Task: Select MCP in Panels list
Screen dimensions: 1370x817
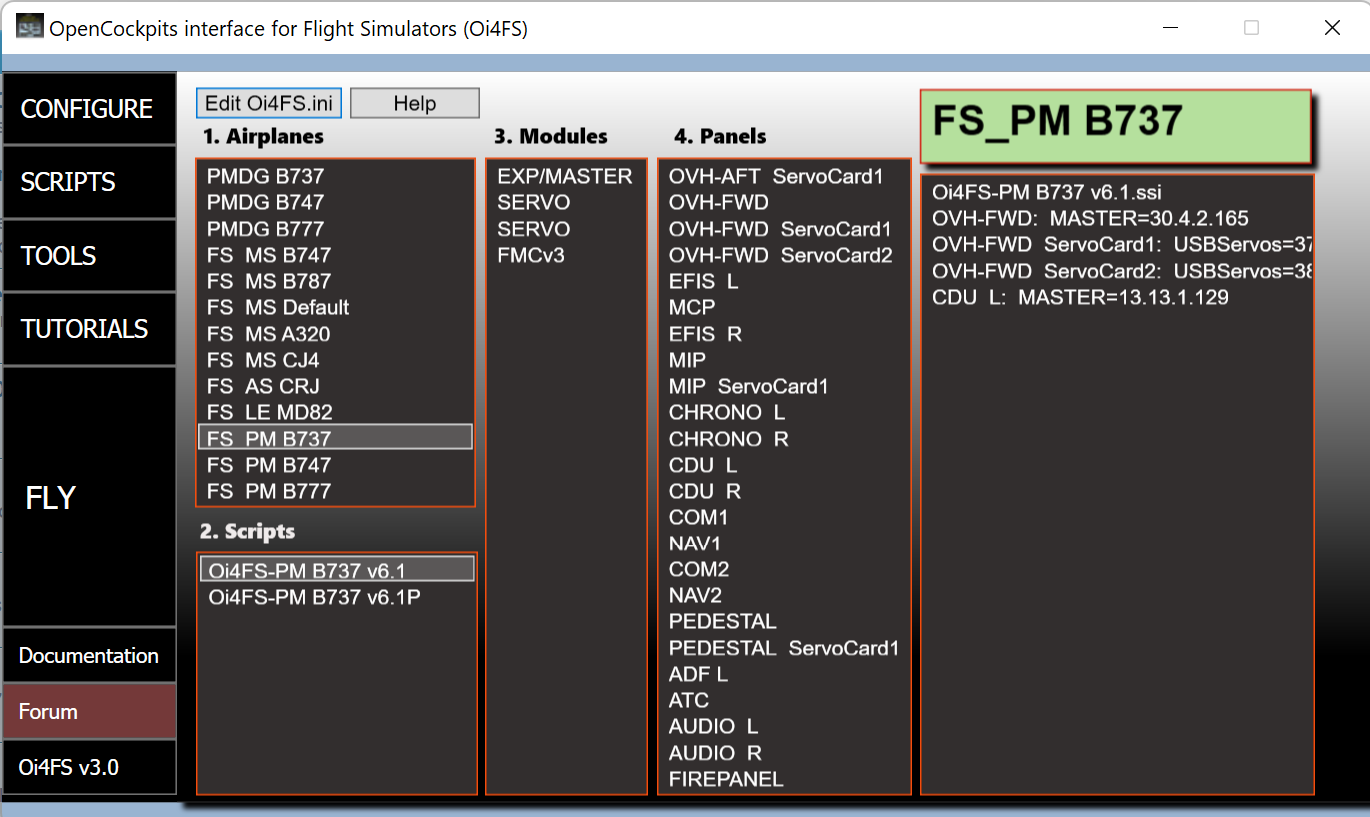Action: click(692, 307)
